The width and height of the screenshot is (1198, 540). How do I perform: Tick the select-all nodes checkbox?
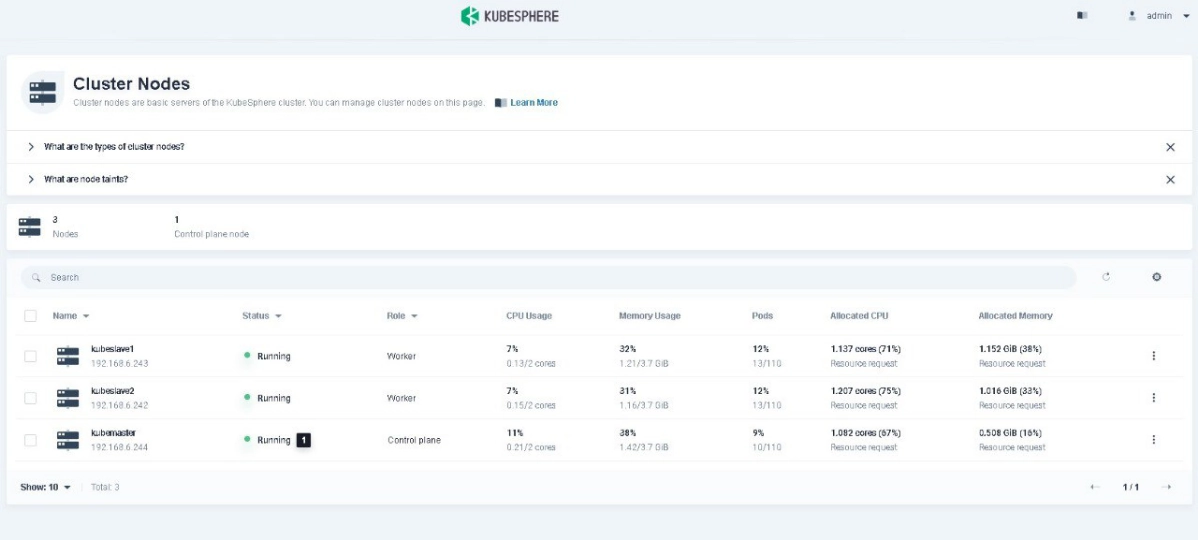coord(31,315)
